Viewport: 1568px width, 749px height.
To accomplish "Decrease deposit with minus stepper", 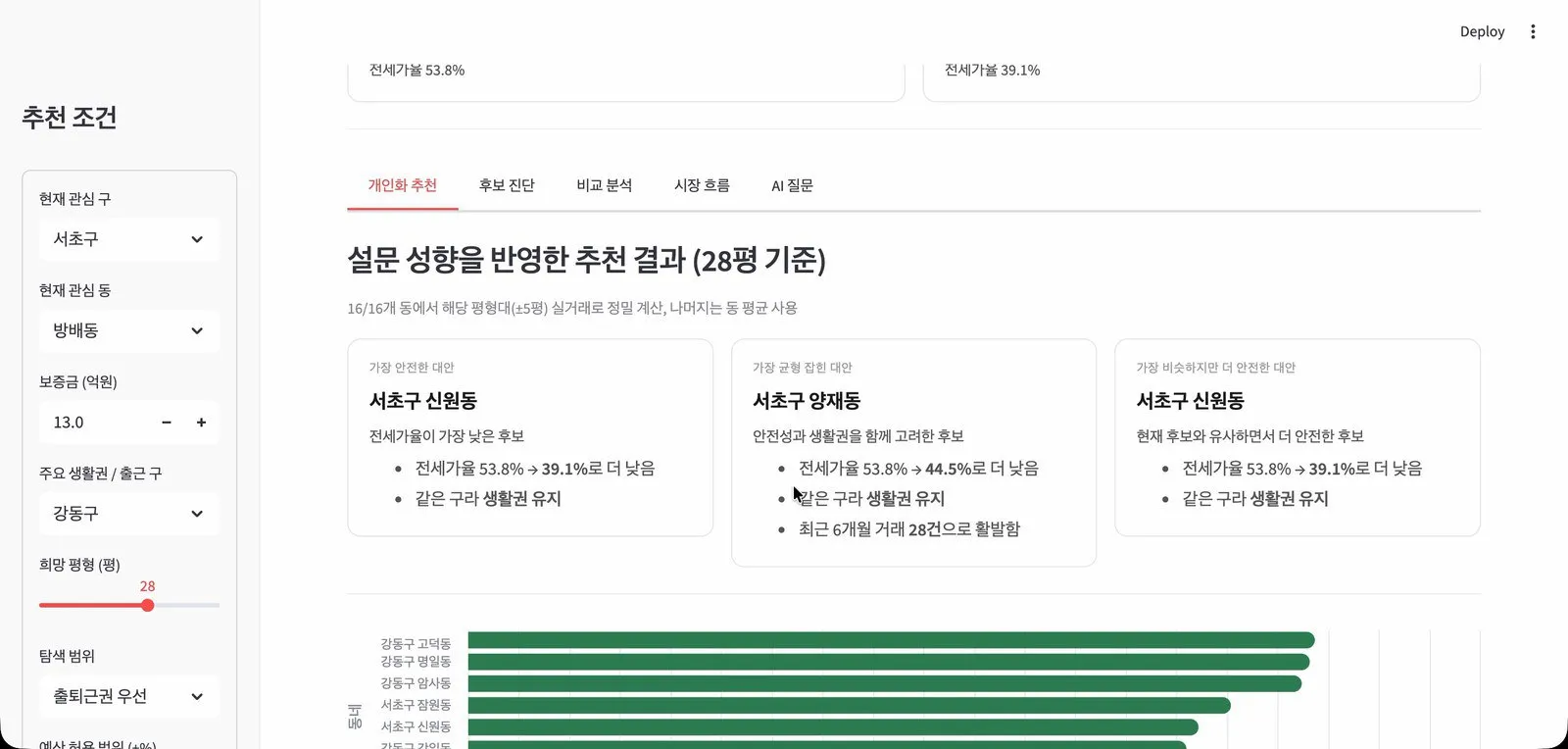I will click(x=167, y=423).
